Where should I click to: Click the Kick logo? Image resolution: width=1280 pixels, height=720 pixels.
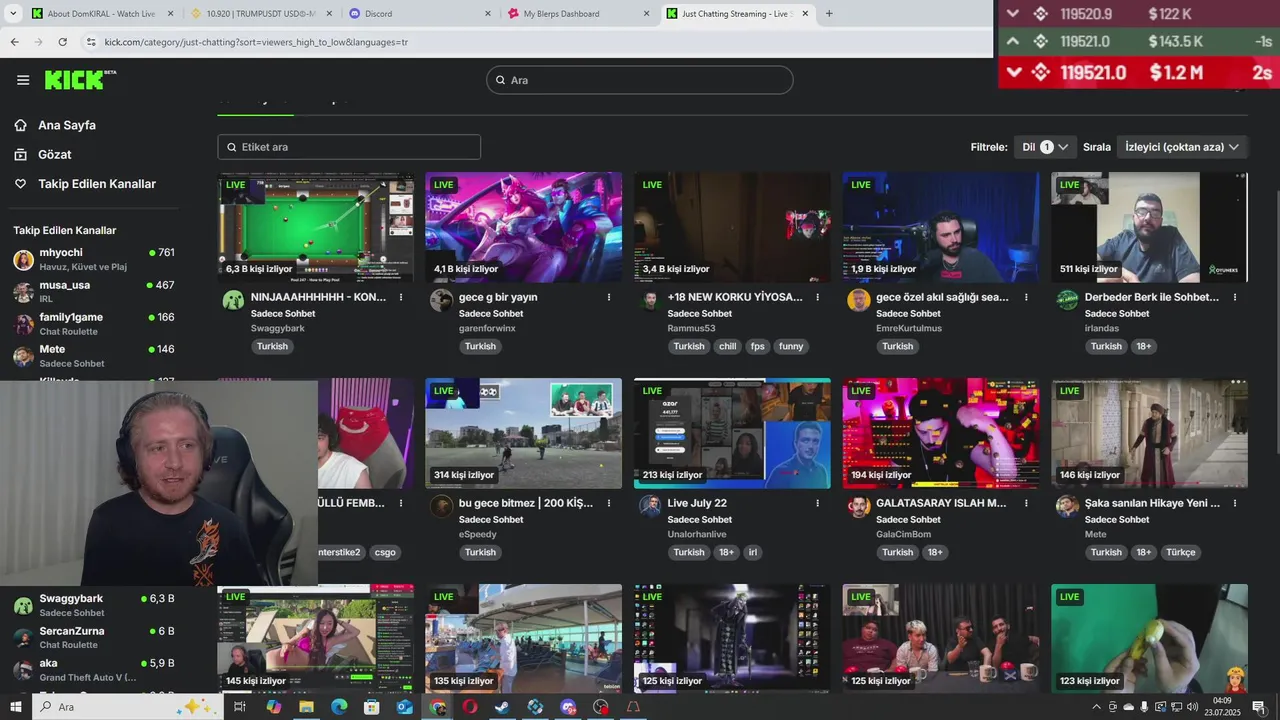(x=80, y=80)
